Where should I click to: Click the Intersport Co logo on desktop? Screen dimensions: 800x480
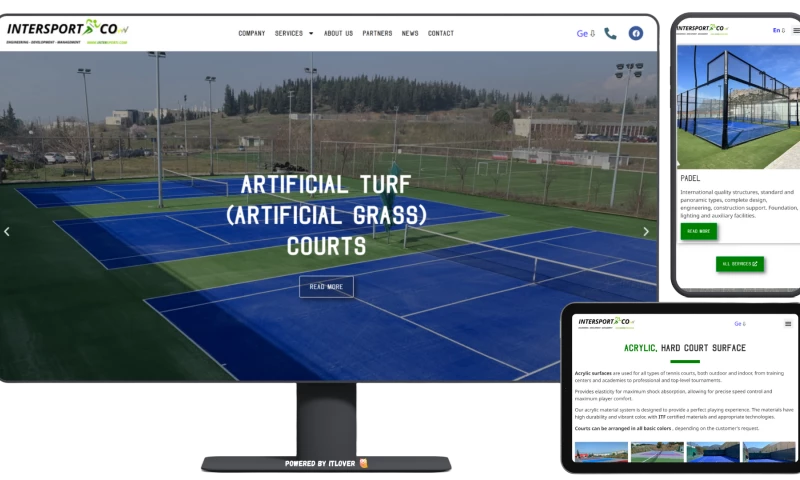(x=67, y=32)
